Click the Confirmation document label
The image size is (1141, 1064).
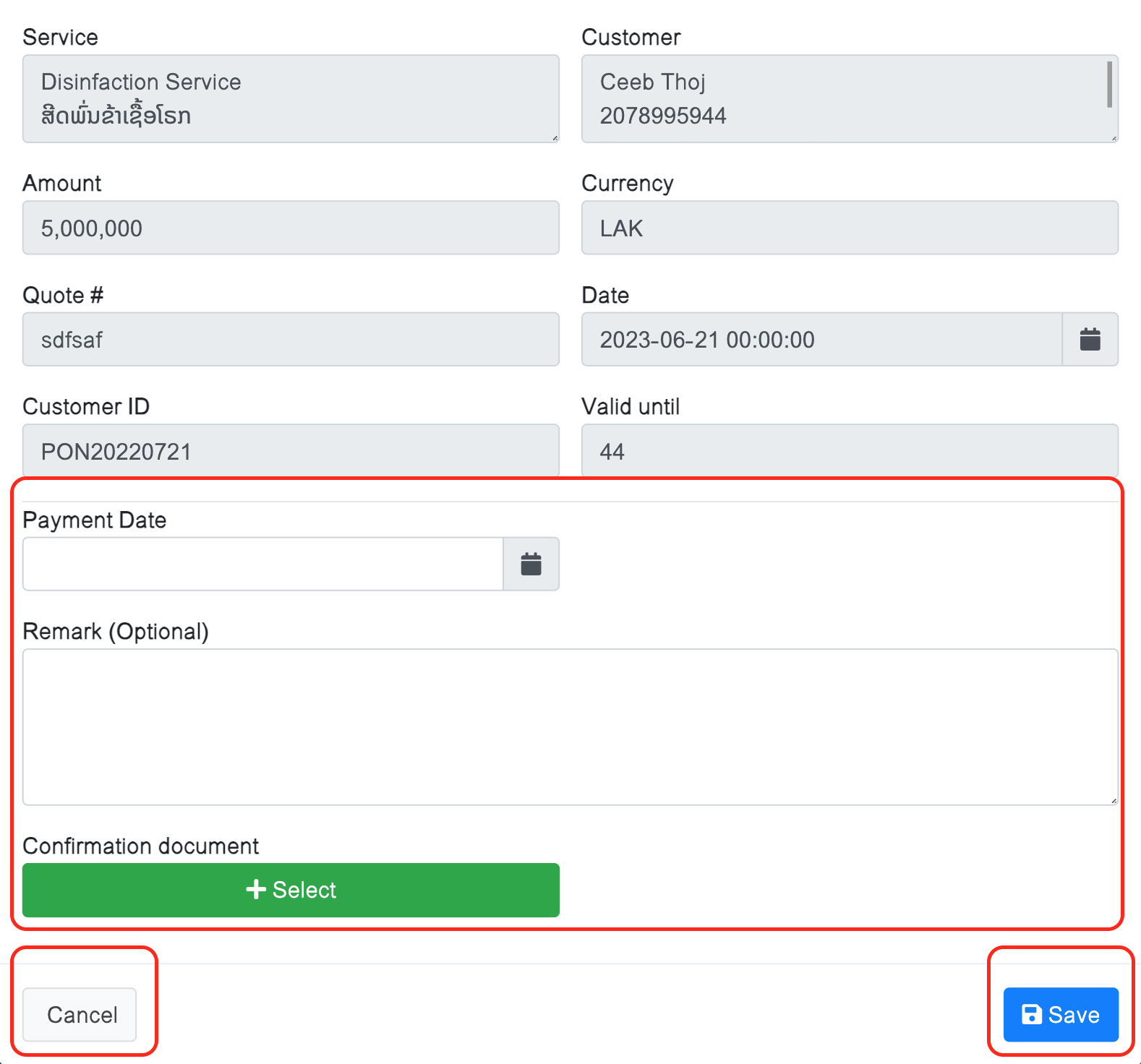coord(141,846)
